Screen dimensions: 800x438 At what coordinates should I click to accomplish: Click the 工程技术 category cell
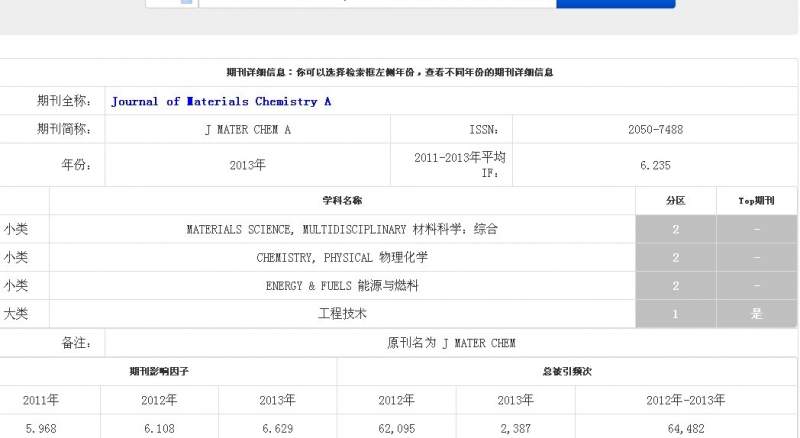[342, 313]
